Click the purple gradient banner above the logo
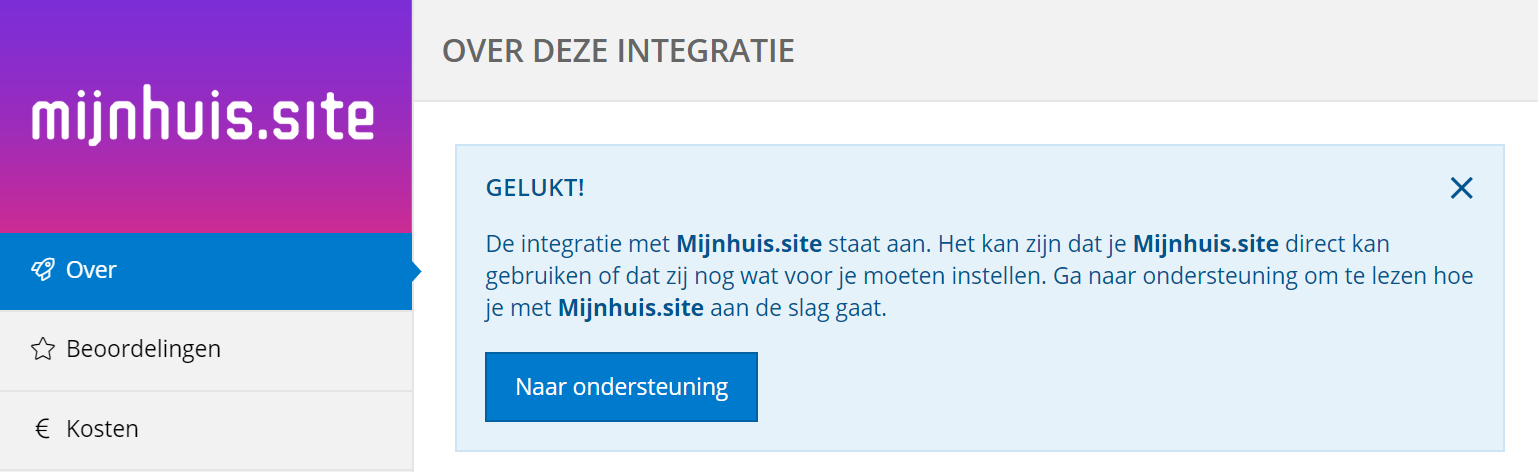The height and width of the screenshot is (472, 1538). tap(205, 40)
